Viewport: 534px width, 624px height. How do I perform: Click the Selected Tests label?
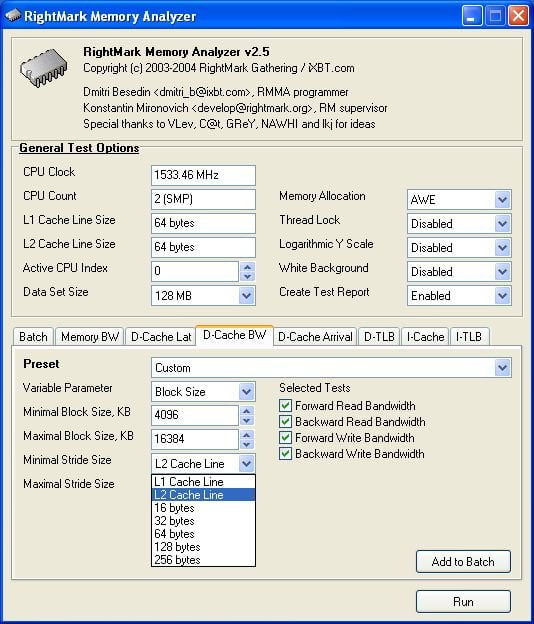pyautogui.click(x=315, y=388)
